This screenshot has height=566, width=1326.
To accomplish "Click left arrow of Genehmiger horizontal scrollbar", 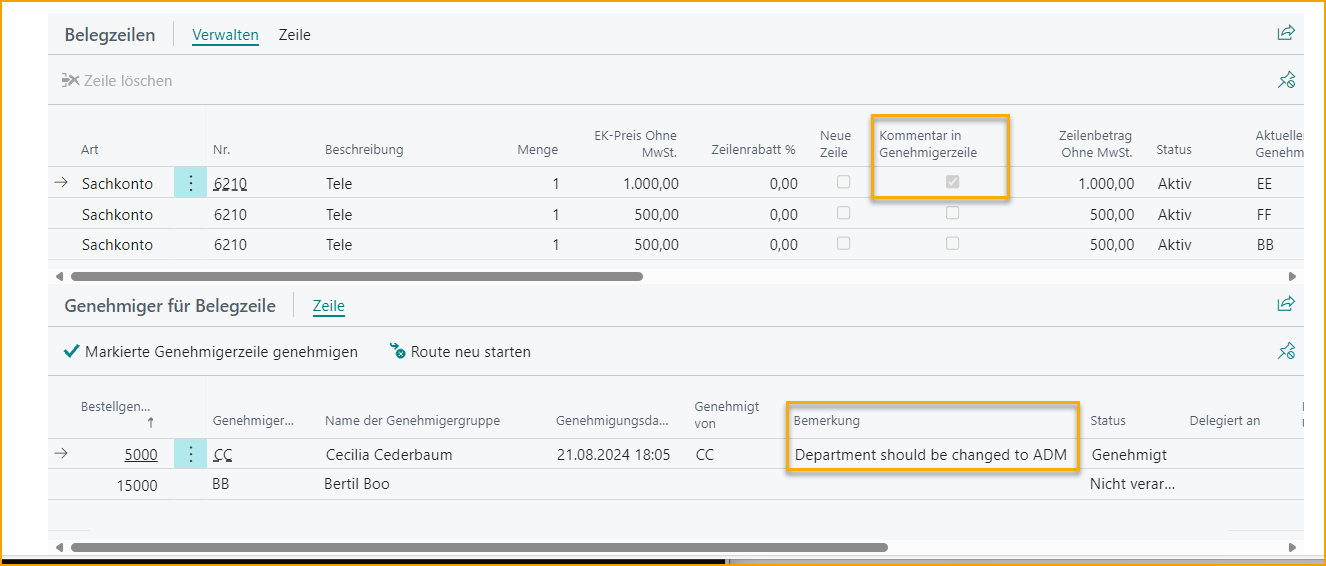I will pyautogui.click(x=59, y=547).
